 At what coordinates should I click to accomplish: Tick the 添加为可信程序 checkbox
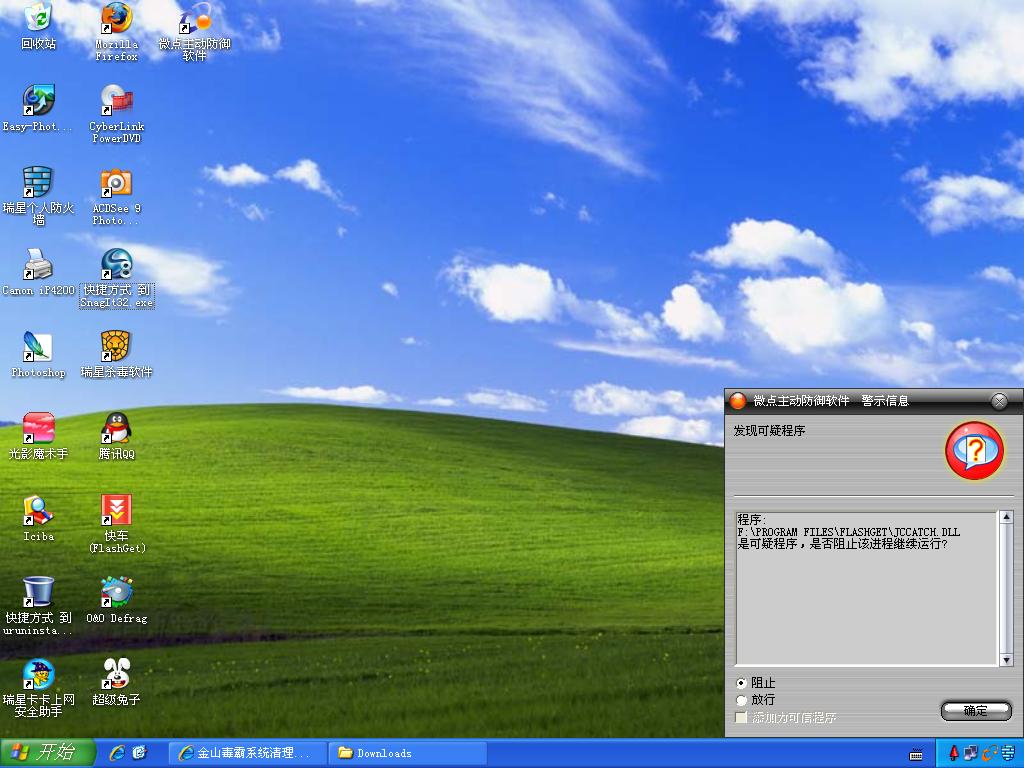[x=741, y=717]
